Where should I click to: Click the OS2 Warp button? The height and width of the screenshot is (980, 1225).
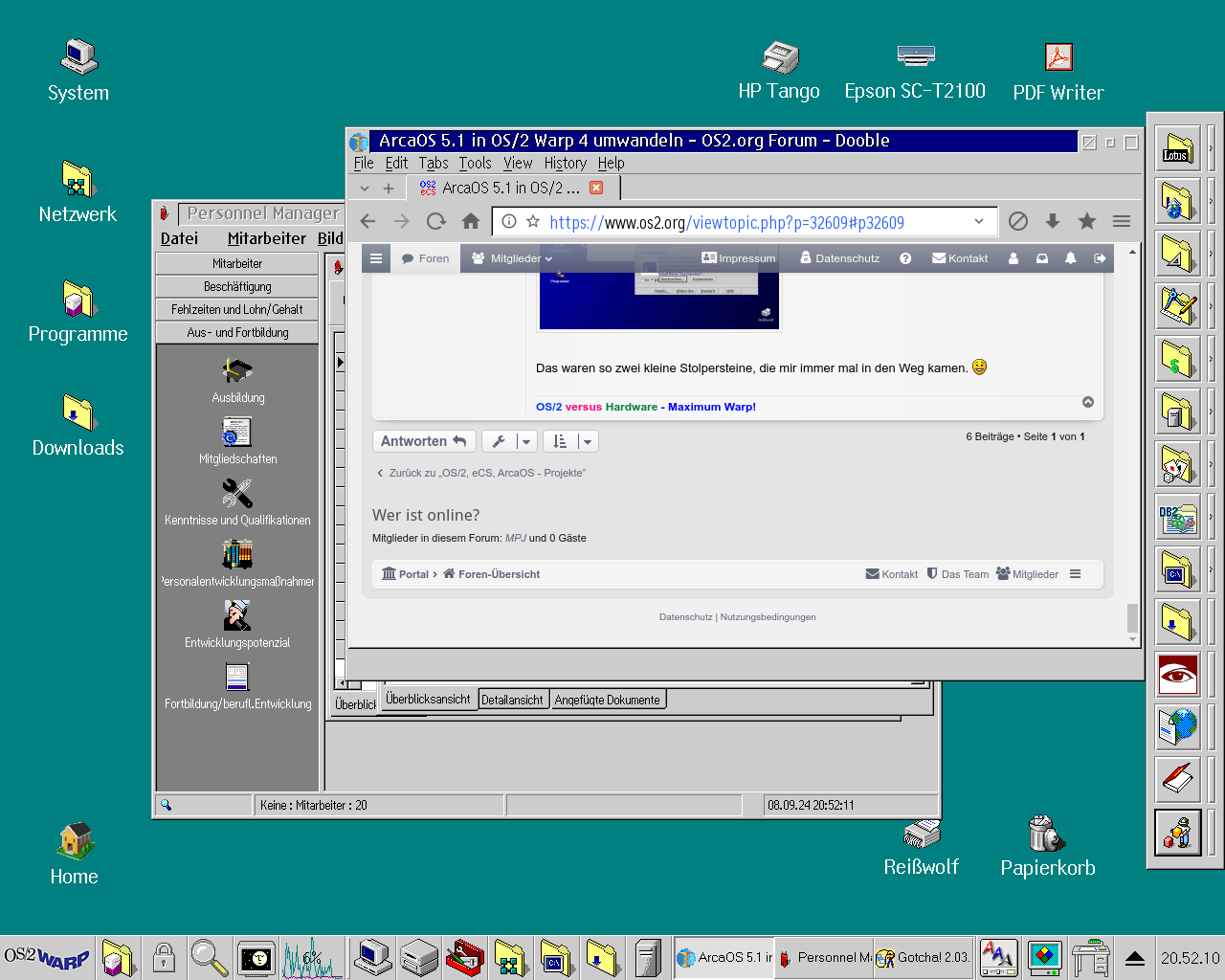47,957
